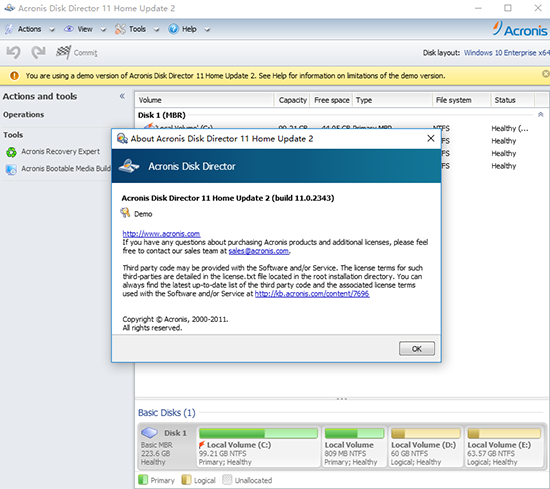
Task: Sort by the Capacity column header
Action: 292,100
